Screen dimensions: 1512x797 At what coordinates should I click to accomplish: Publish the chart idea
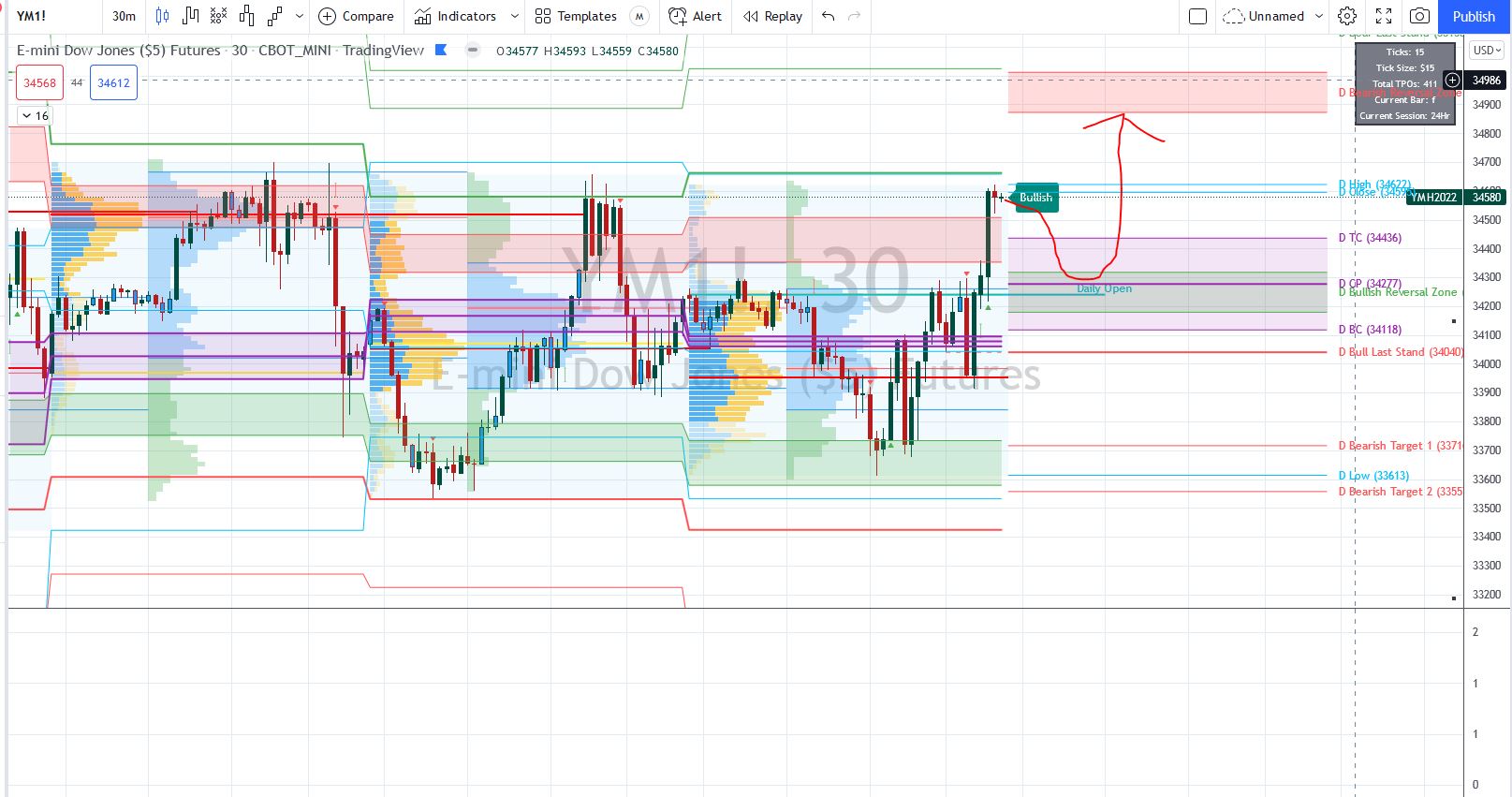(x=1474, y=16)
